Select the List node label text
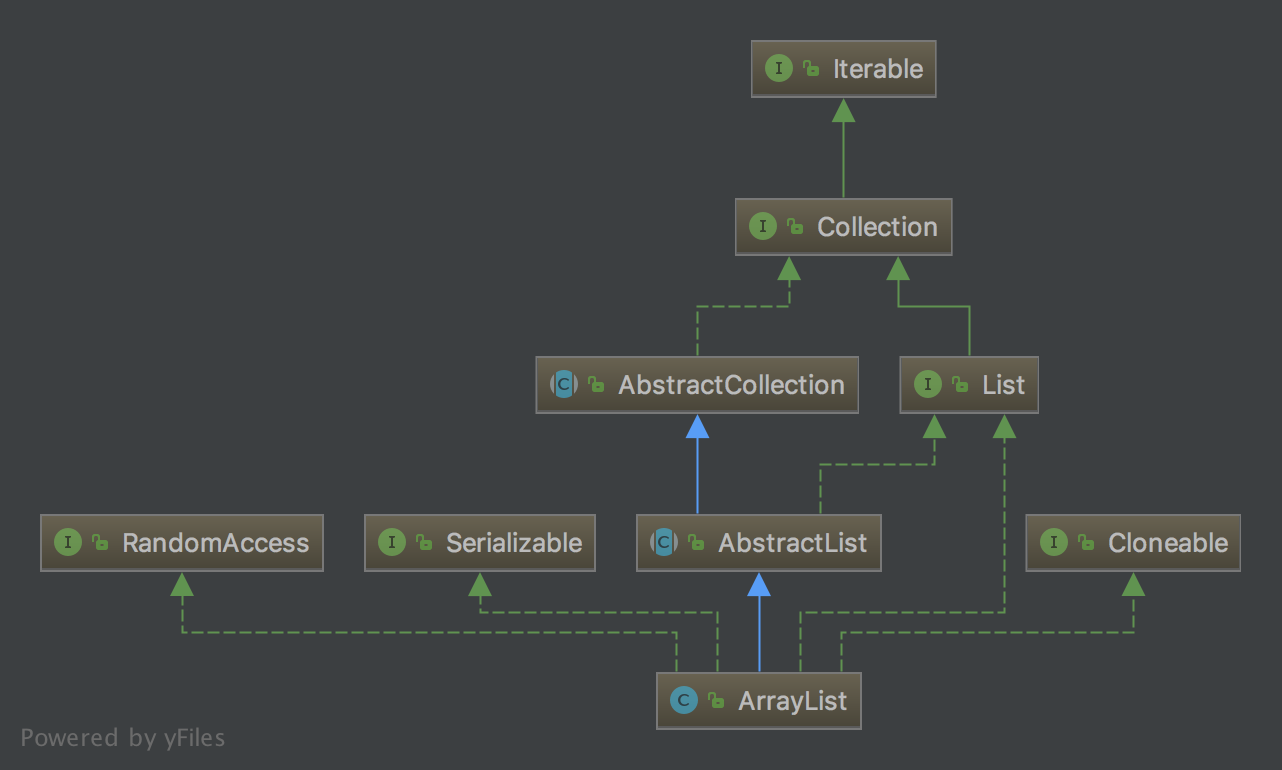The width and height of the screenshot is (1282, 770). coord(1003,385)
